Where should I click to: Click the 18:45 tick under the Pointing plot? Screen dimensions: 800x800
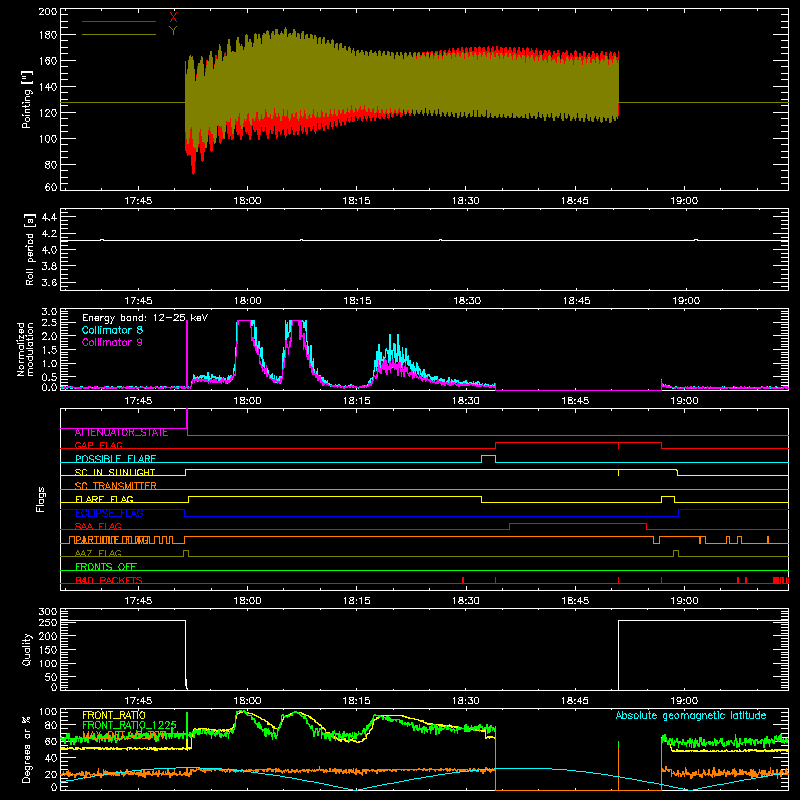(575, 201)
